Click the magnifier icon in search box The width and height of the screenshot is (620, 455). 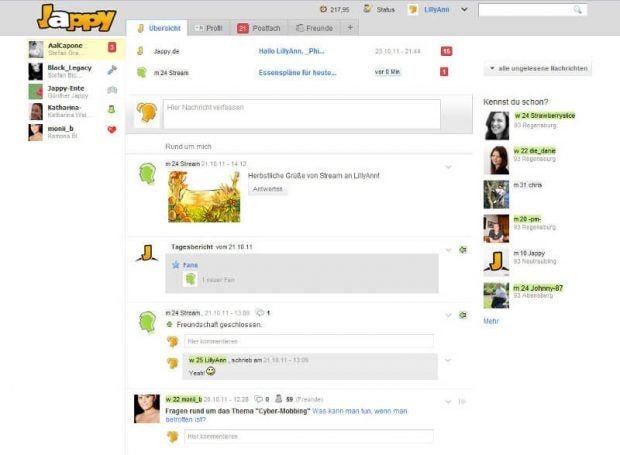[x=578, y=10]
